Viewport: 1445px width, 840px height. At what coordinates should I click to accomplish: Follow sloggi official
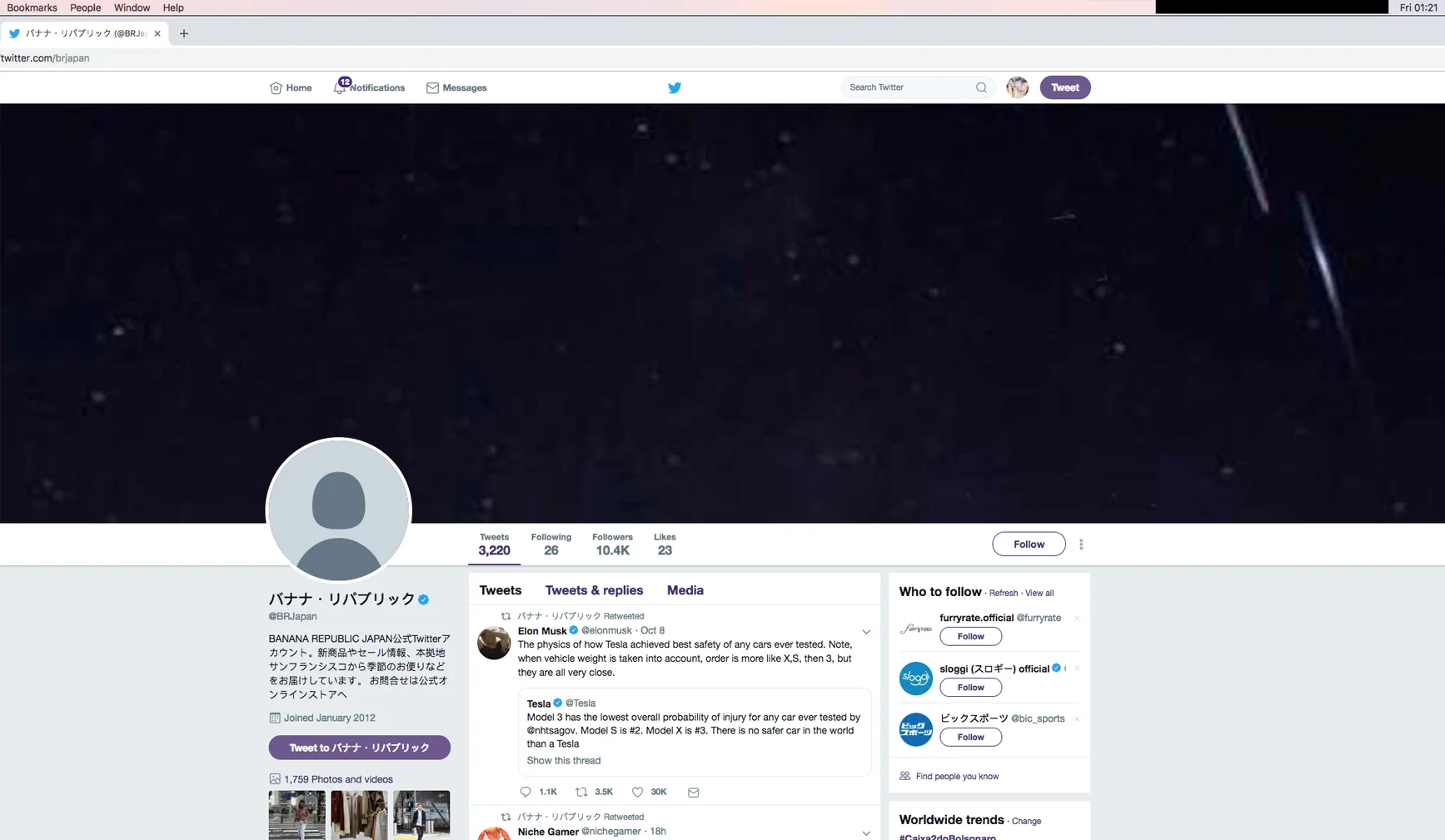pos(970,687)
